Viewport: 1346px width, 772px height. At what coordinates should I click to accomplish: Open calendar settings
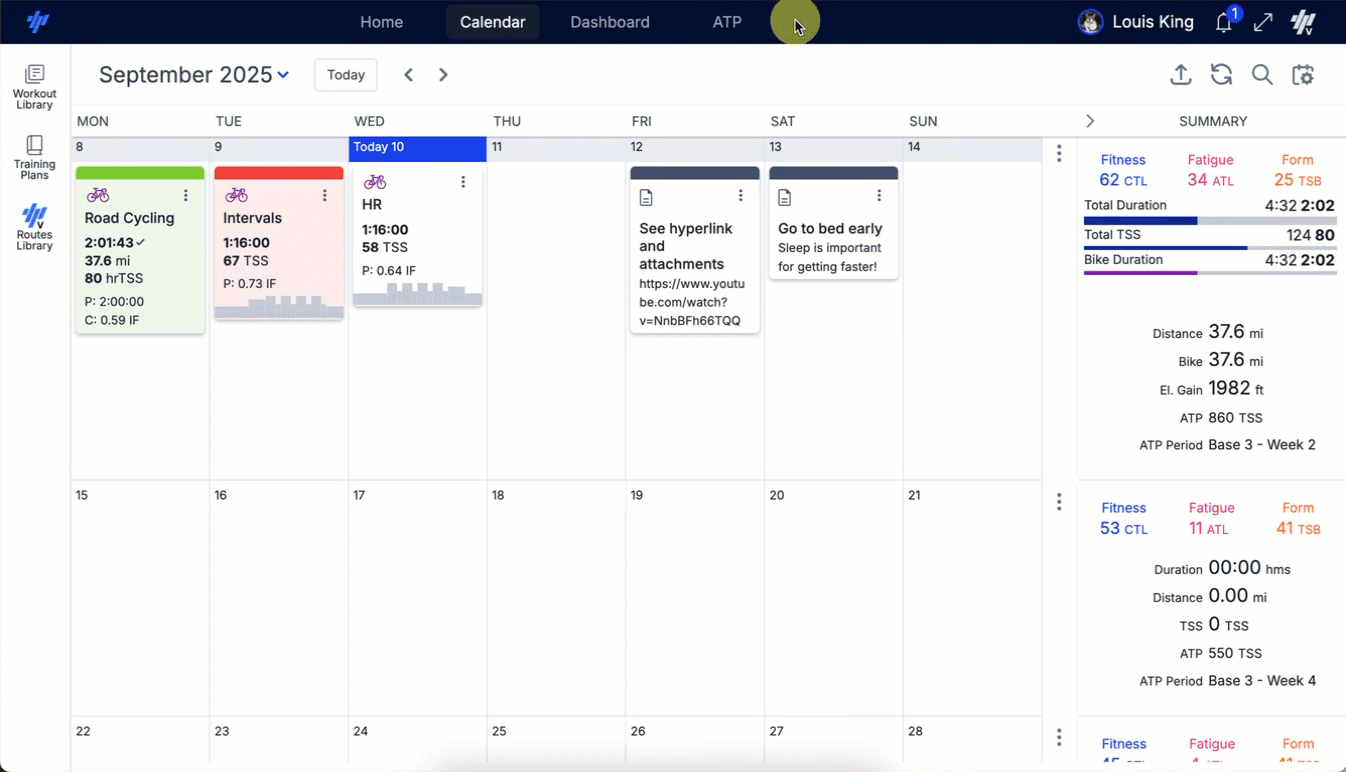(x=1303, y=74)
